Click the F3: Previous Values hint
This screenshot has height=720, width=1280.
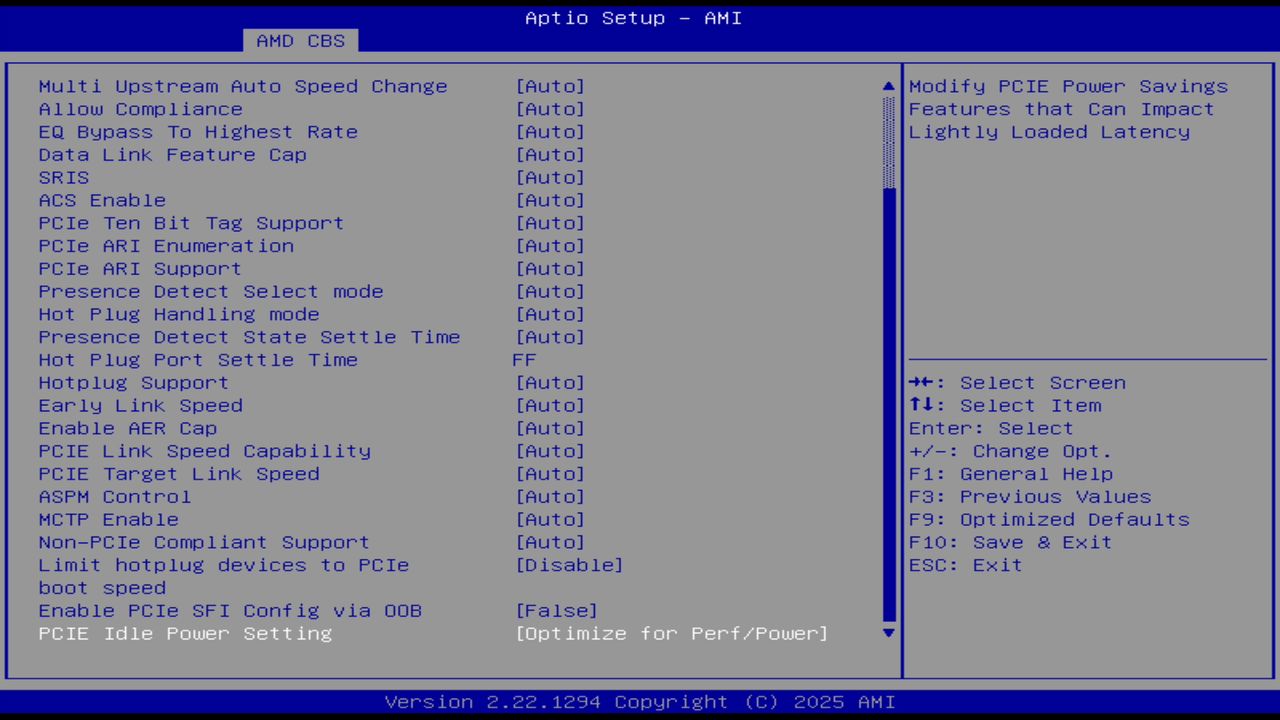pyautogui.click(x=1030, y=497)
